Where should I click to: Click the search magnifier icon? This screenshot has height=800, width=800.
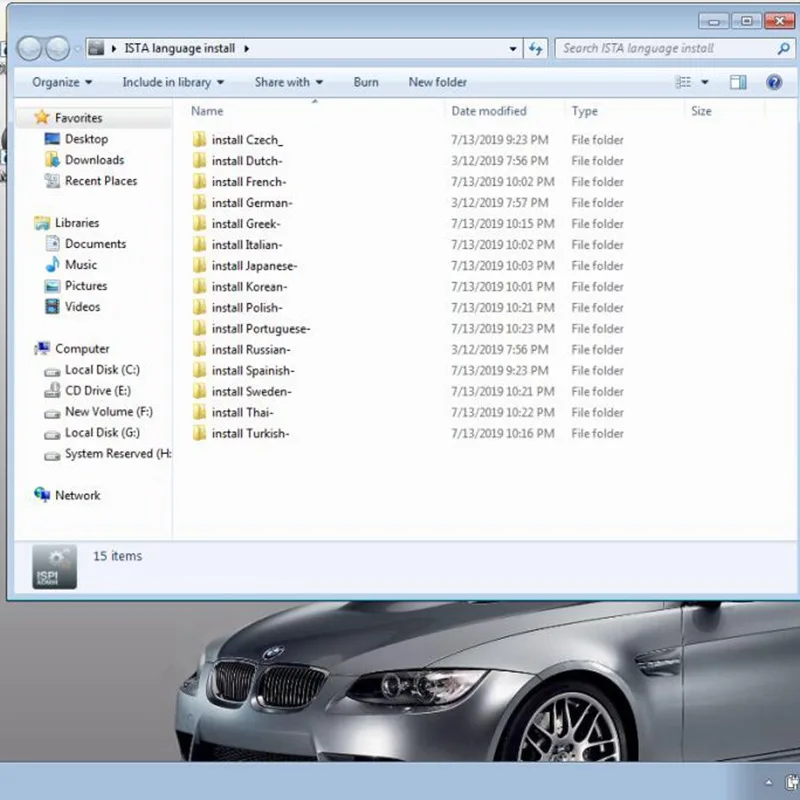(x=783, y=48)
